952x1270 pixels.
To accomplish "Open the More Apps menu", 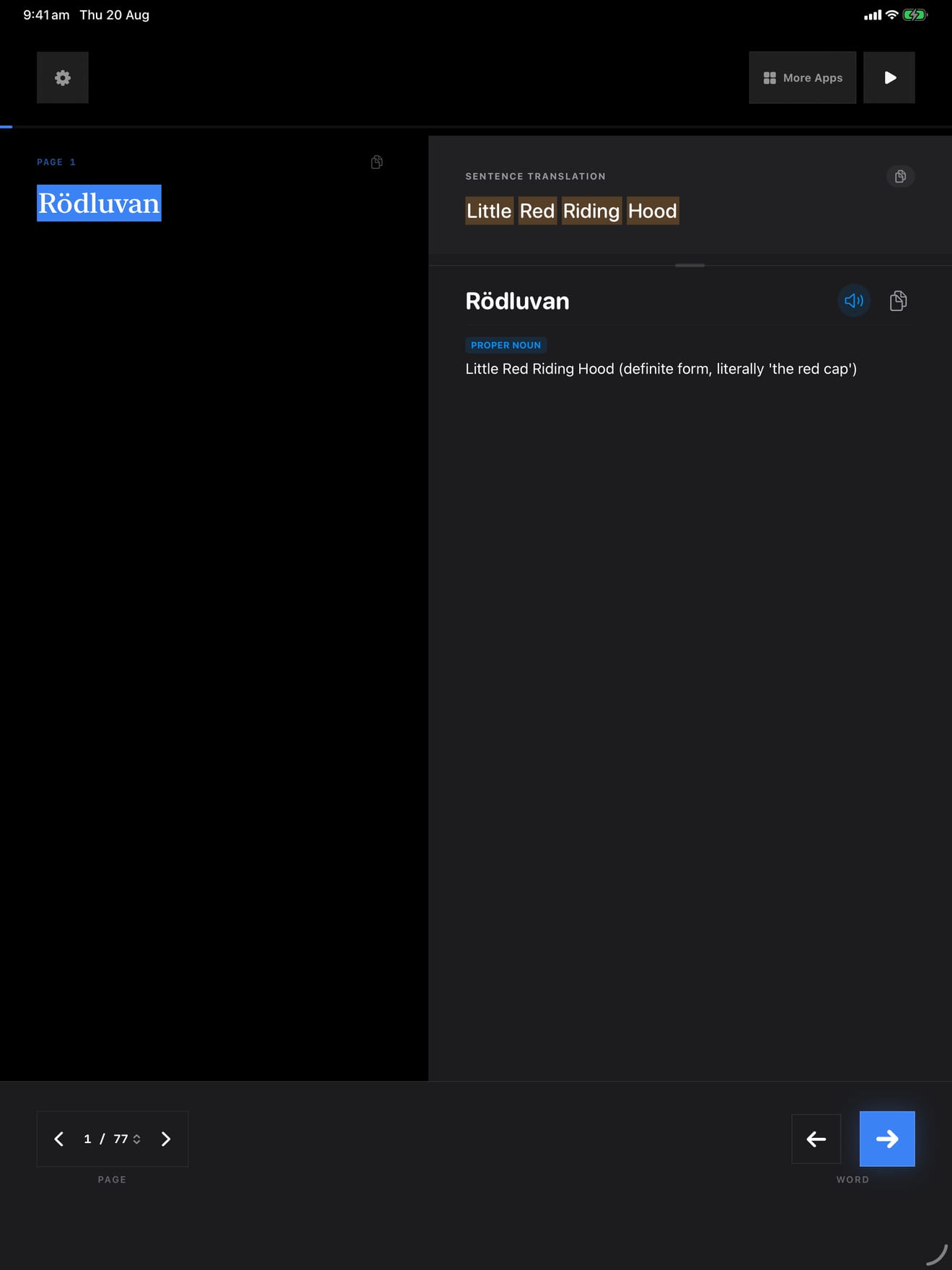I will pyautogui.click(x=802, y=77).
